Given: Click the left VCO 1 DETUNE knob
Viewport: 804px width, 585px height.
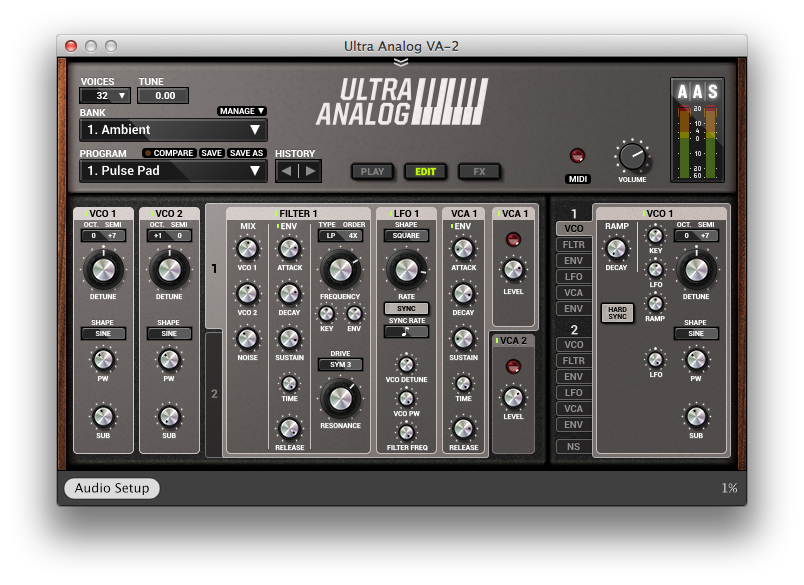Looking at the screenshot, I should click(x=103, y=270).
